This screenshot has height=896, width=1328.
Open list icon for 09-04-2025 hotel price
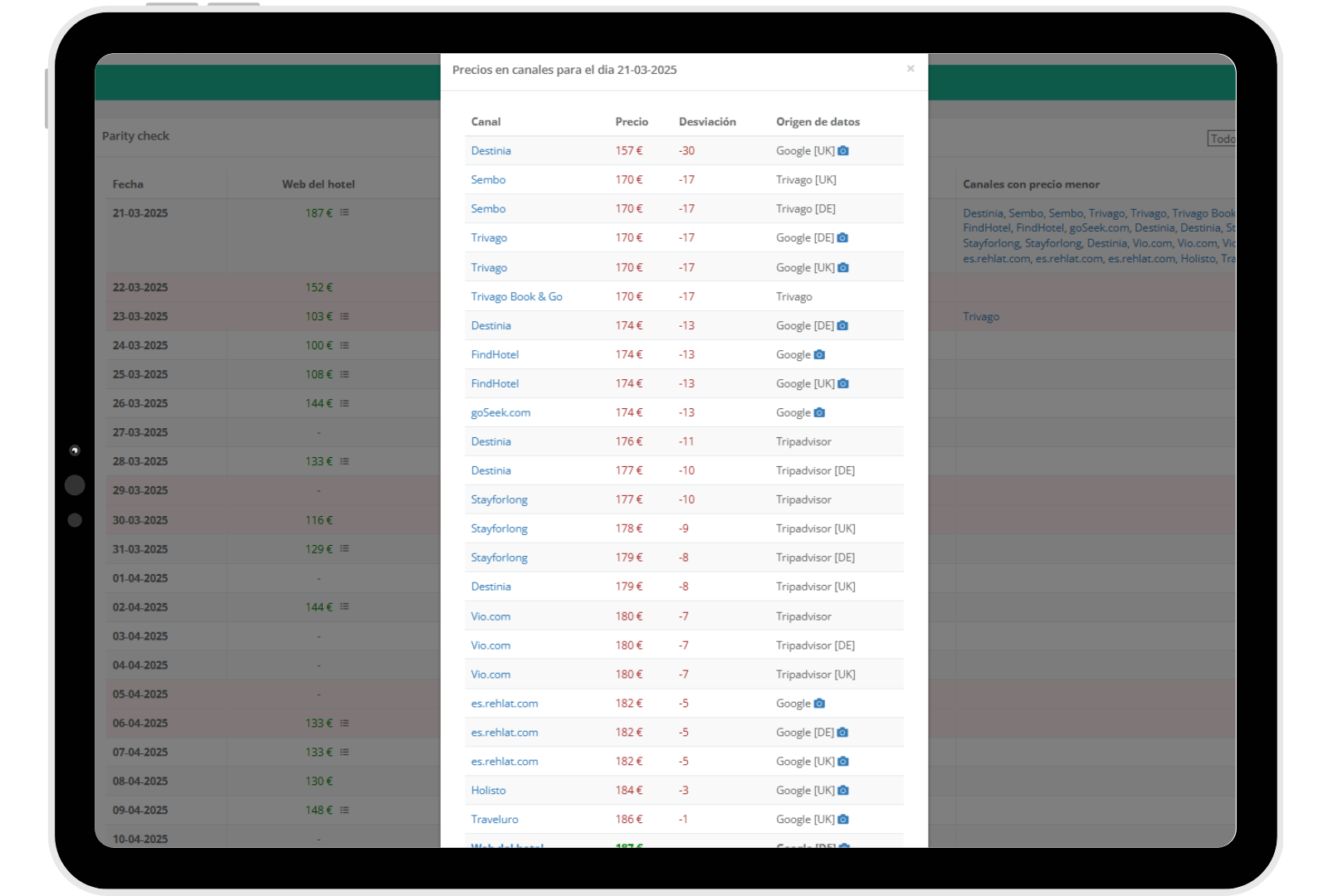point(344,811)
